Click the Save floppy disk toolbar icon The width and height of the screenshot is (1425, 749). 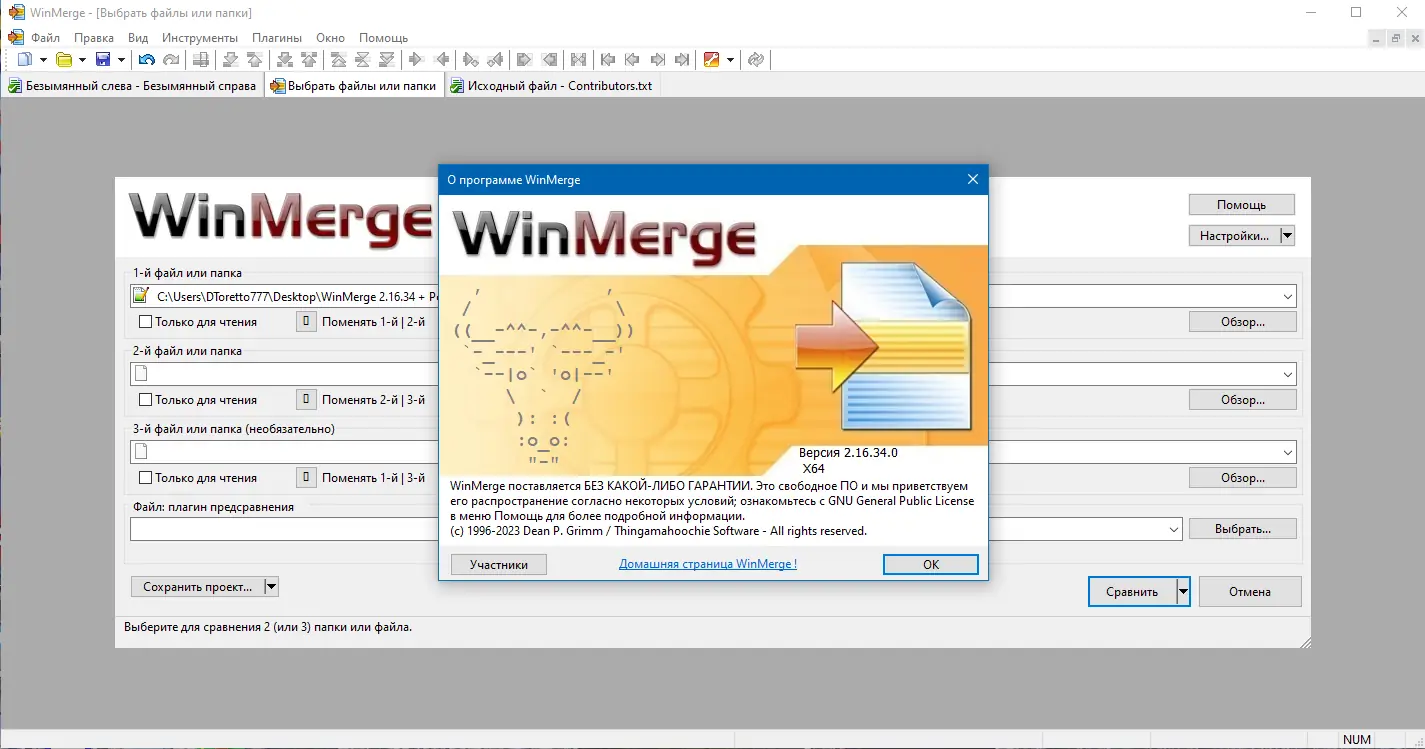(103, 60)
